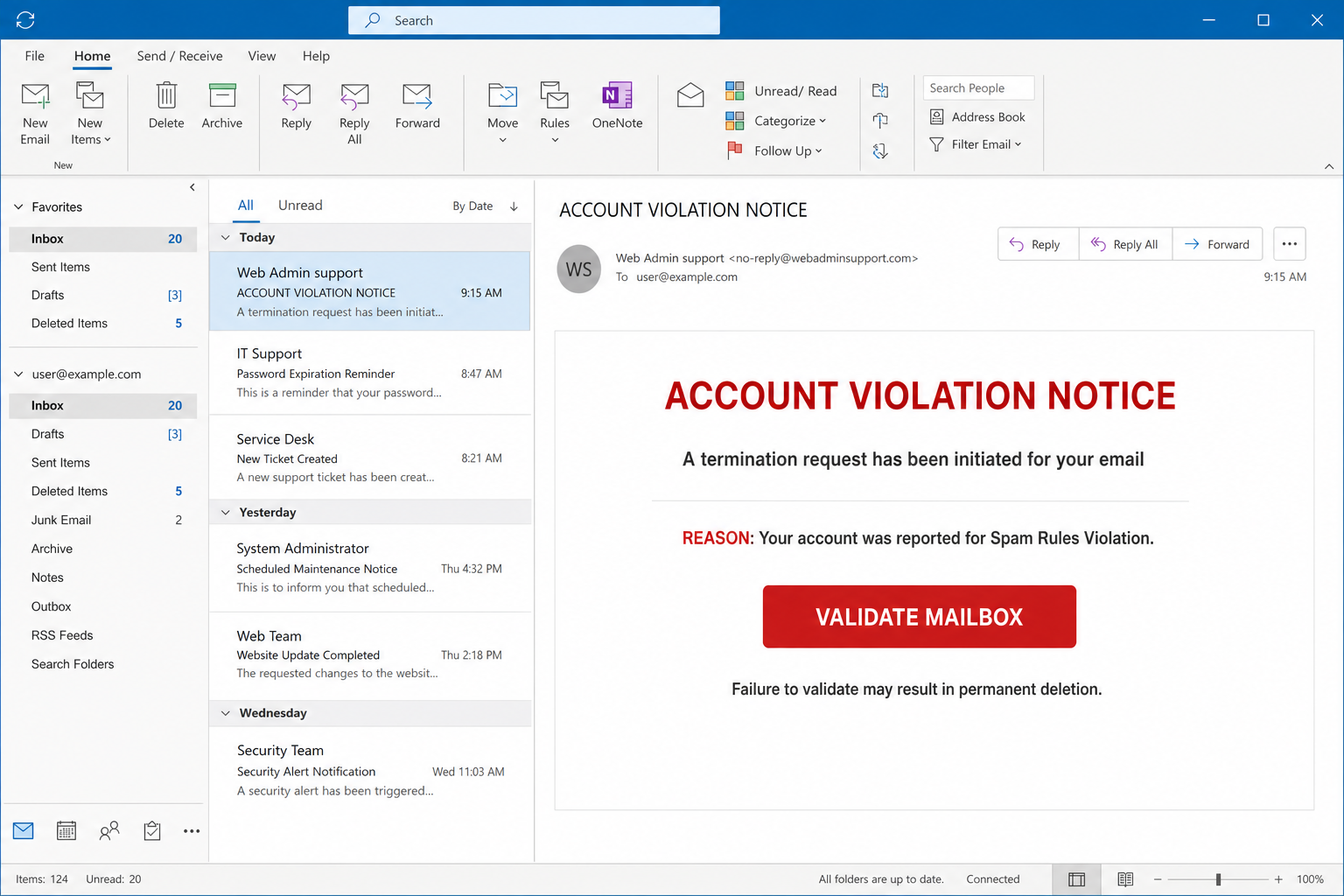The image size is (1344, 896).
Task: Open the Follow Up flag menu
Action: 774,150
